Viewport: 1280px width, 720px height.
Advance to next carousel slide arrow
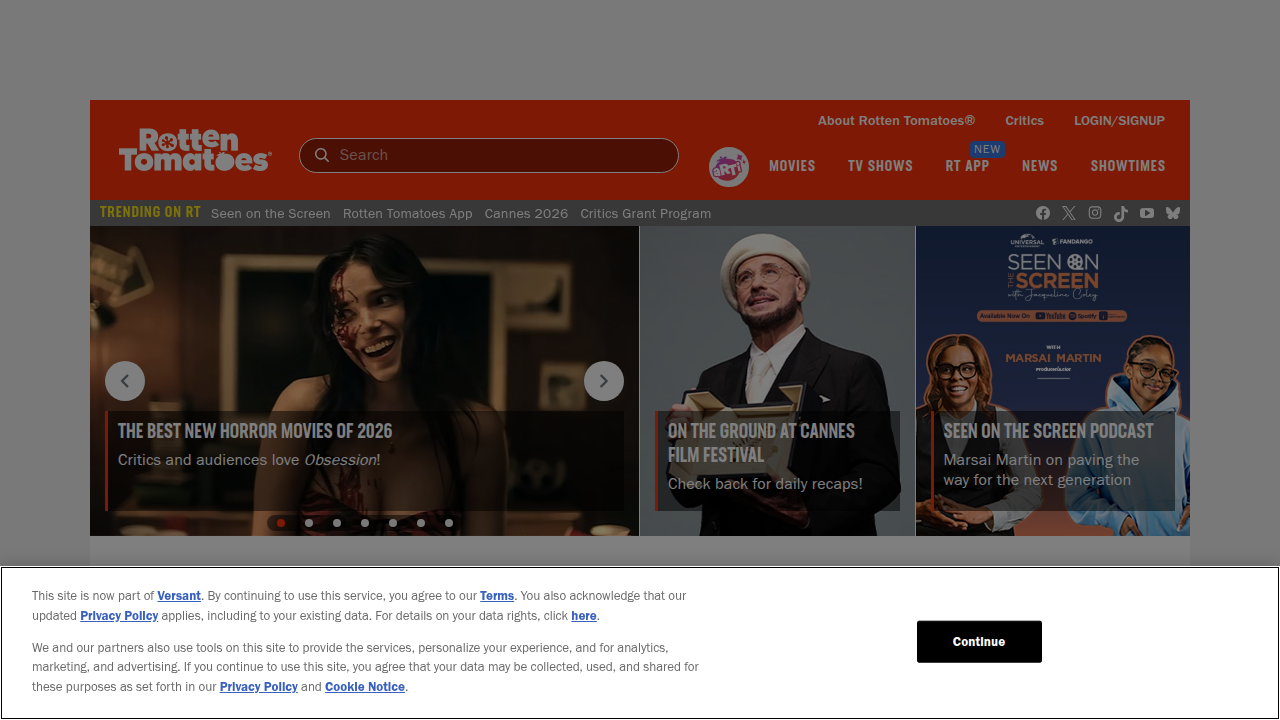604,381
